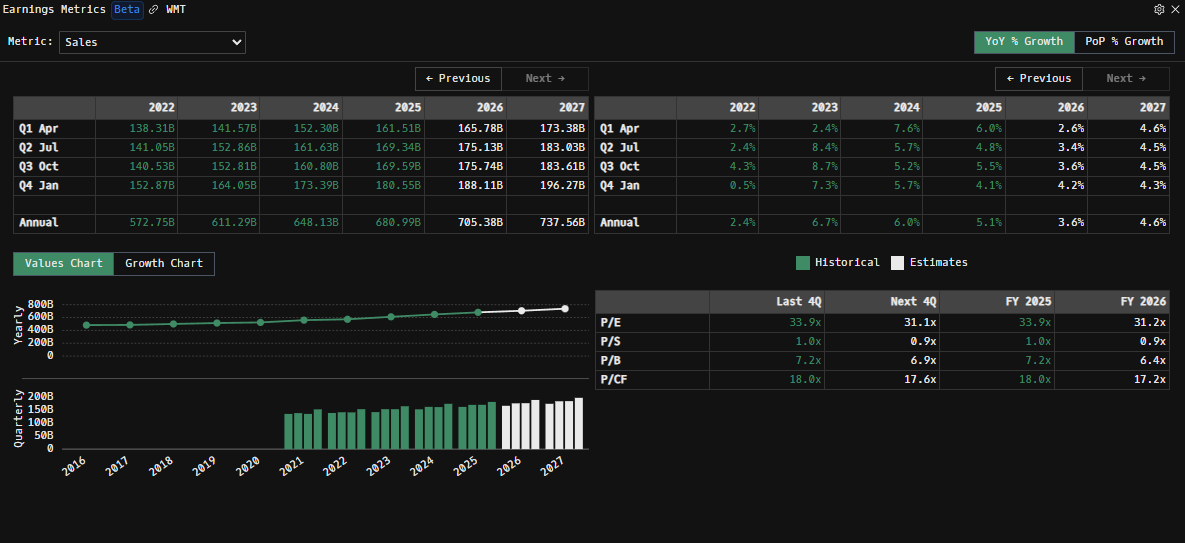This screenshot has height=543, width=1185.
Task: Switch to PoP % Growth
Action: coord(1124,42)
